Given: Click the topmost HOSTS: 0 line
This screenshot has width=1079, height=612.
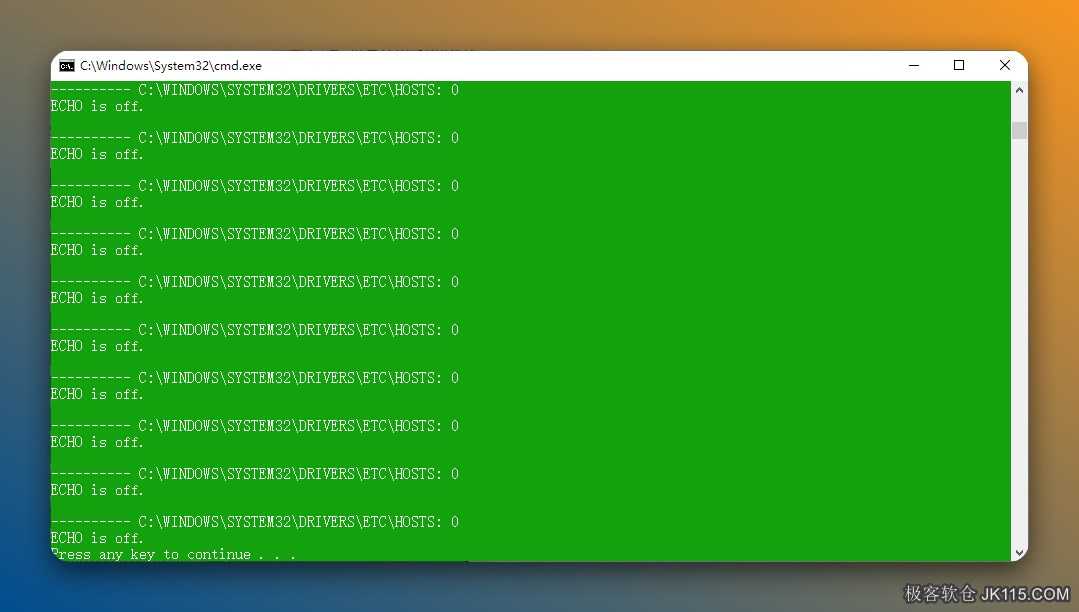Looking at the screenshot, I should (x=255, y=90).
